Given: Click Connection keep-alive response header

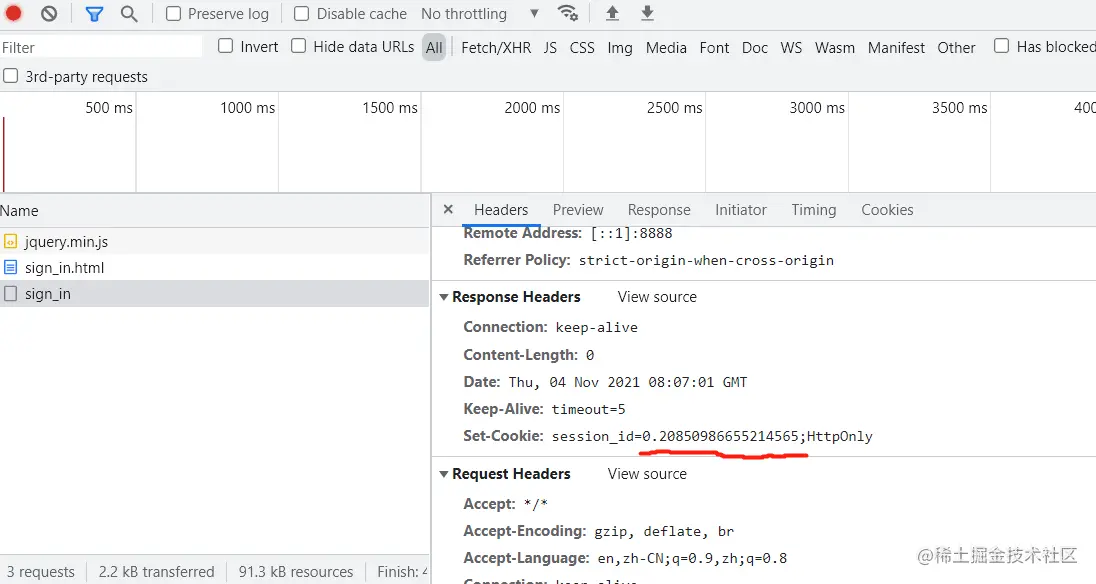Looking at the screenshot, I should pyautogui.click(x=550, y=327).
